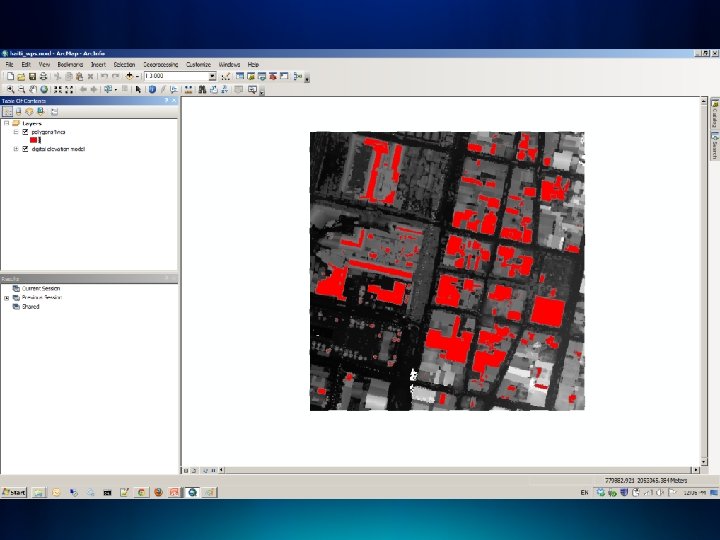Open Standard toolbar options arrow
This screenshot has width=720, height=540.
point(307,79)
